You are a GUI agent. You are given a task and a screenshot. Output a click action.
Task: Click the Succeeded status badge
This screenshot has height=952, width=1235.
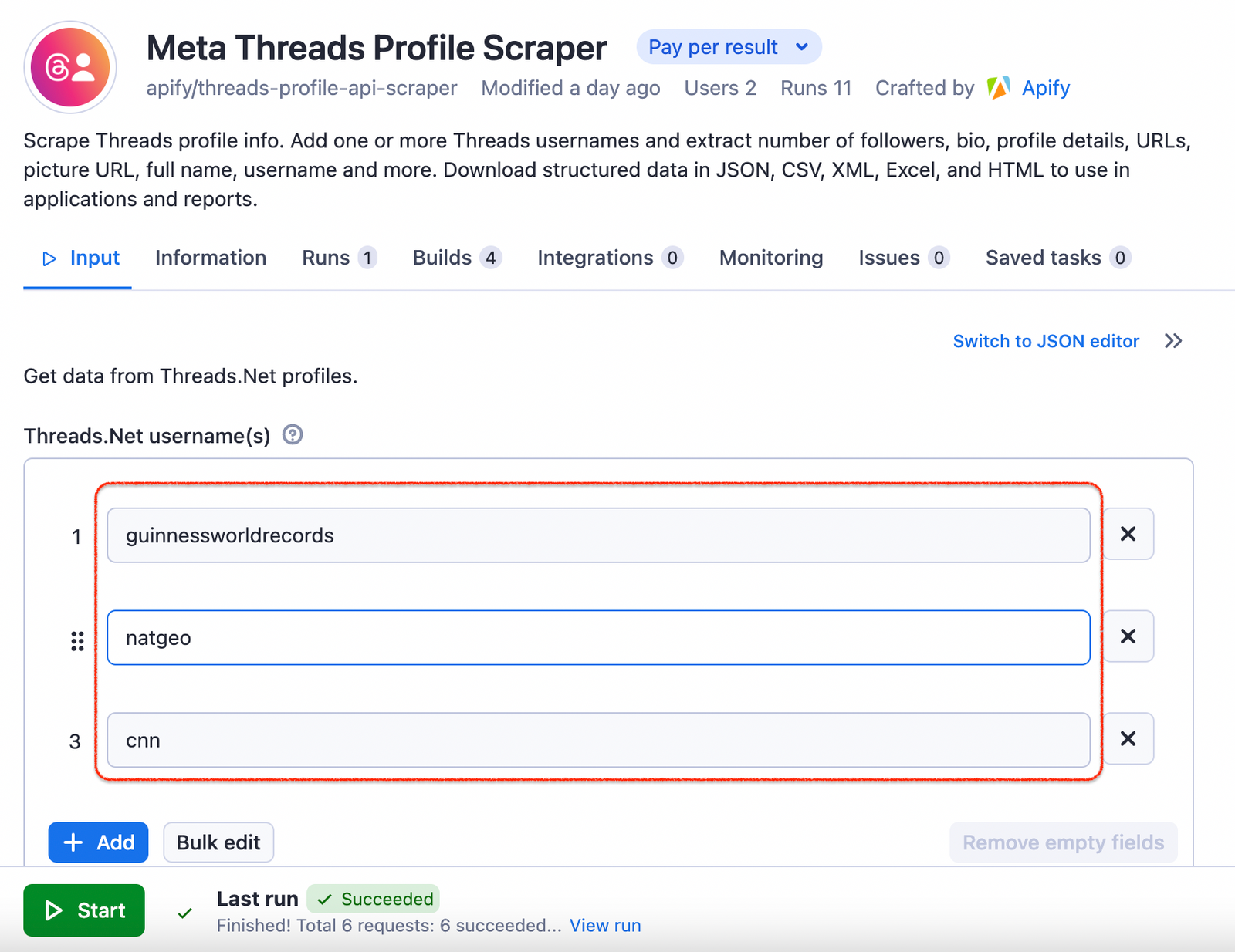374,898
